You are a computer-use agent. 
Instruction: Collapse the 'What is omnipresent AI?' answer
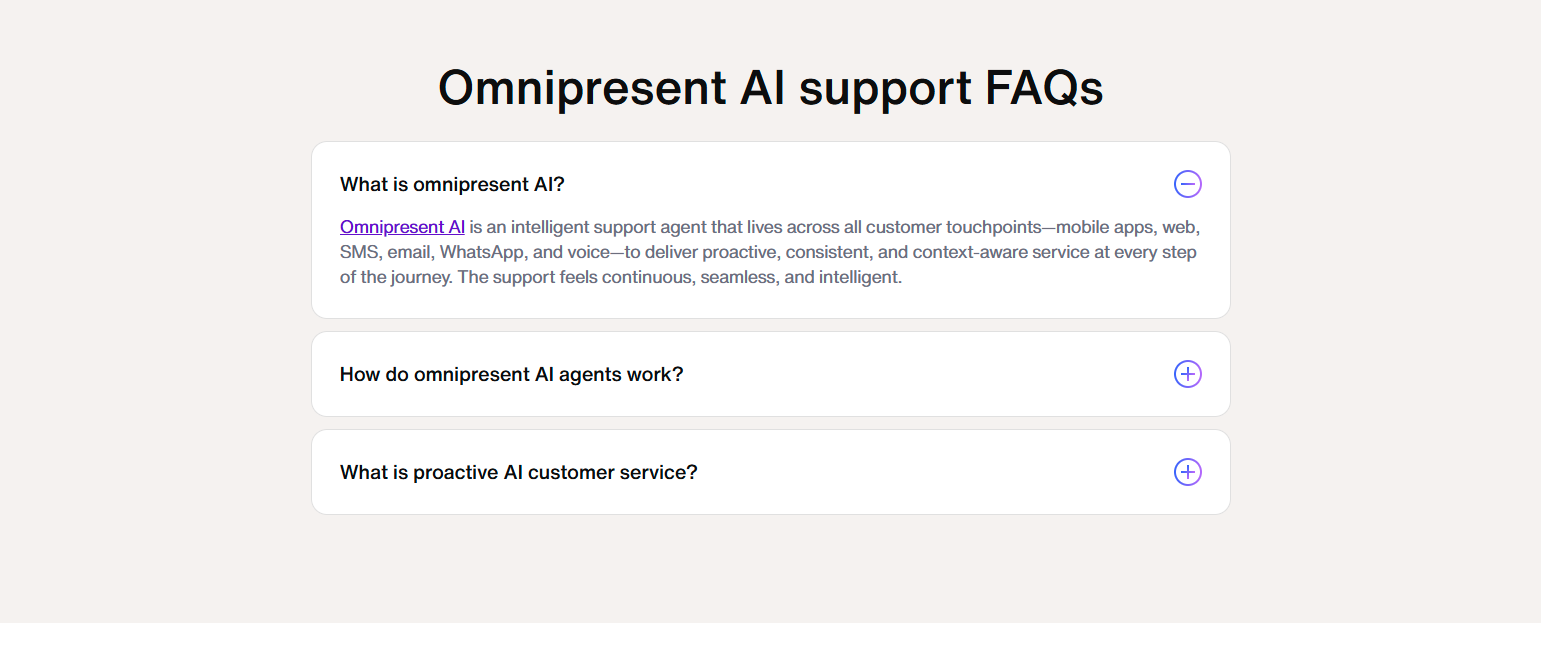(x=1187, y=184)
